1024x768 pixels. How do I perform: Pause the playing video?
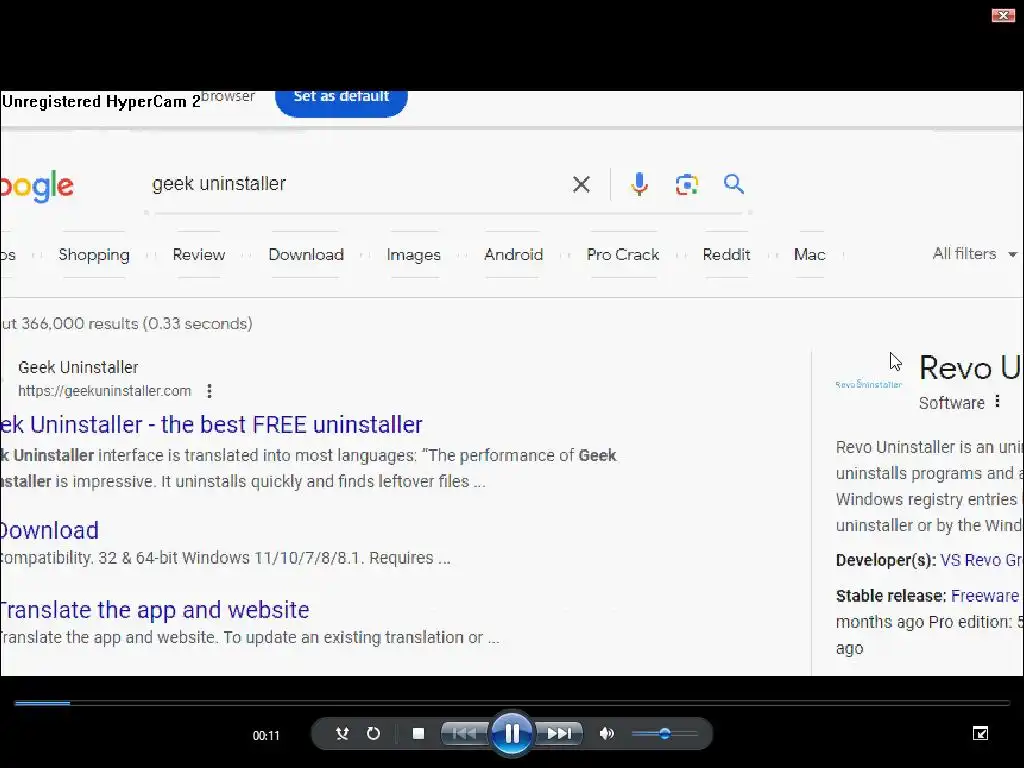512,733
